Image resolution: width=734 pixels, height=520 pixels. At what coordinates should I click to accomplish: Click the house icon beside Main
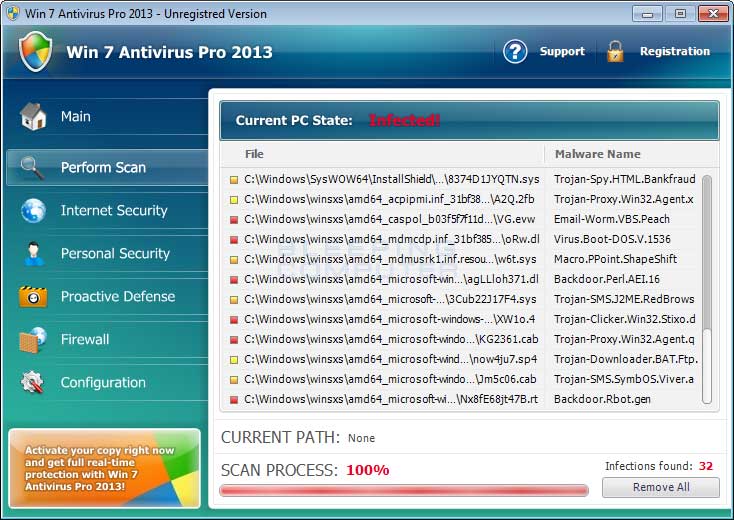[33, 117]
